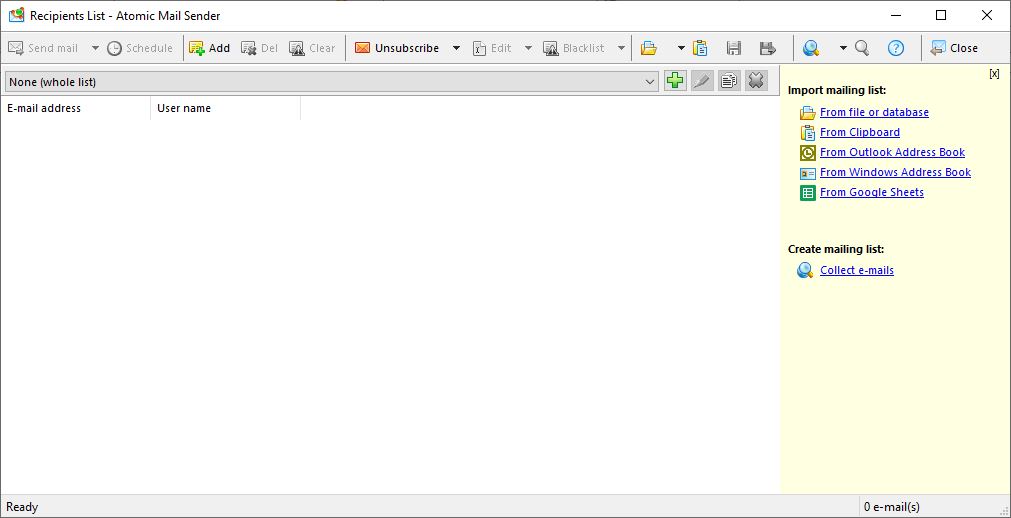Open the Send mail dropdown arrow
This screenshot has width=1011, height=518.
95,48
